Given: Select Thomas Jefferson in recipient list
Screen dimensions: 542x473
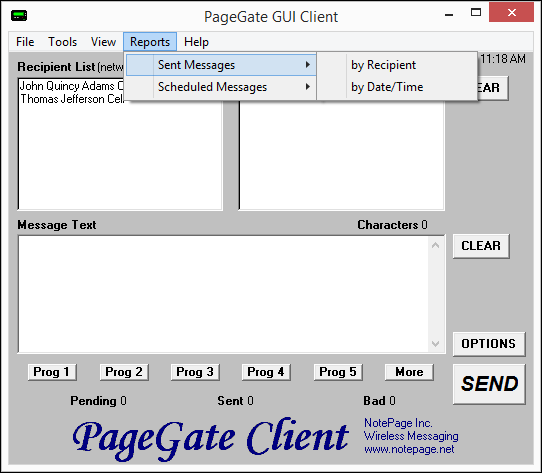Looking at the screenshot, I should 72,99.
